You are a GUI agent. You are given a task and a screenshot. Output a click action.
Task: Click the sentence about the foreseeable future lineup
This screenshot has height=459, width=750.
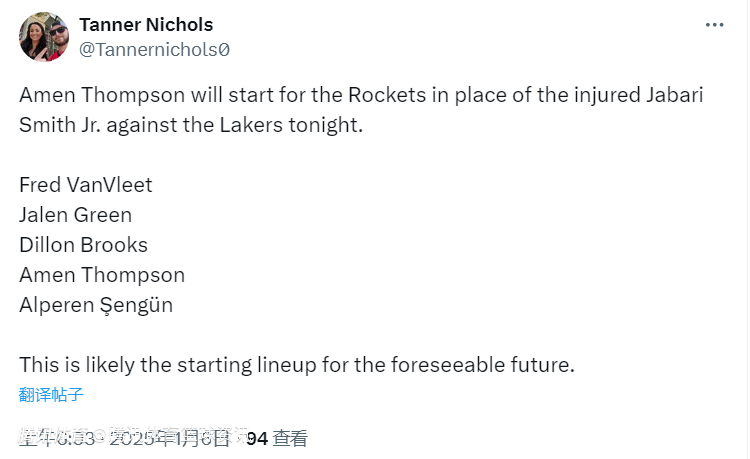click(296, 365)
